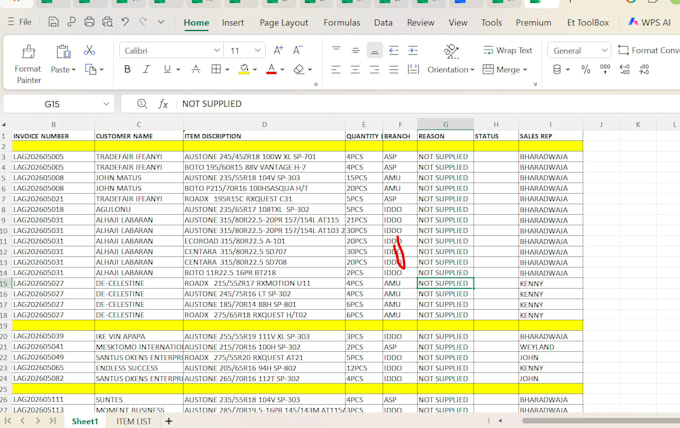Screen dimensions: 680x428
Task: Switch to the Formulas tab
Action: 342,23
